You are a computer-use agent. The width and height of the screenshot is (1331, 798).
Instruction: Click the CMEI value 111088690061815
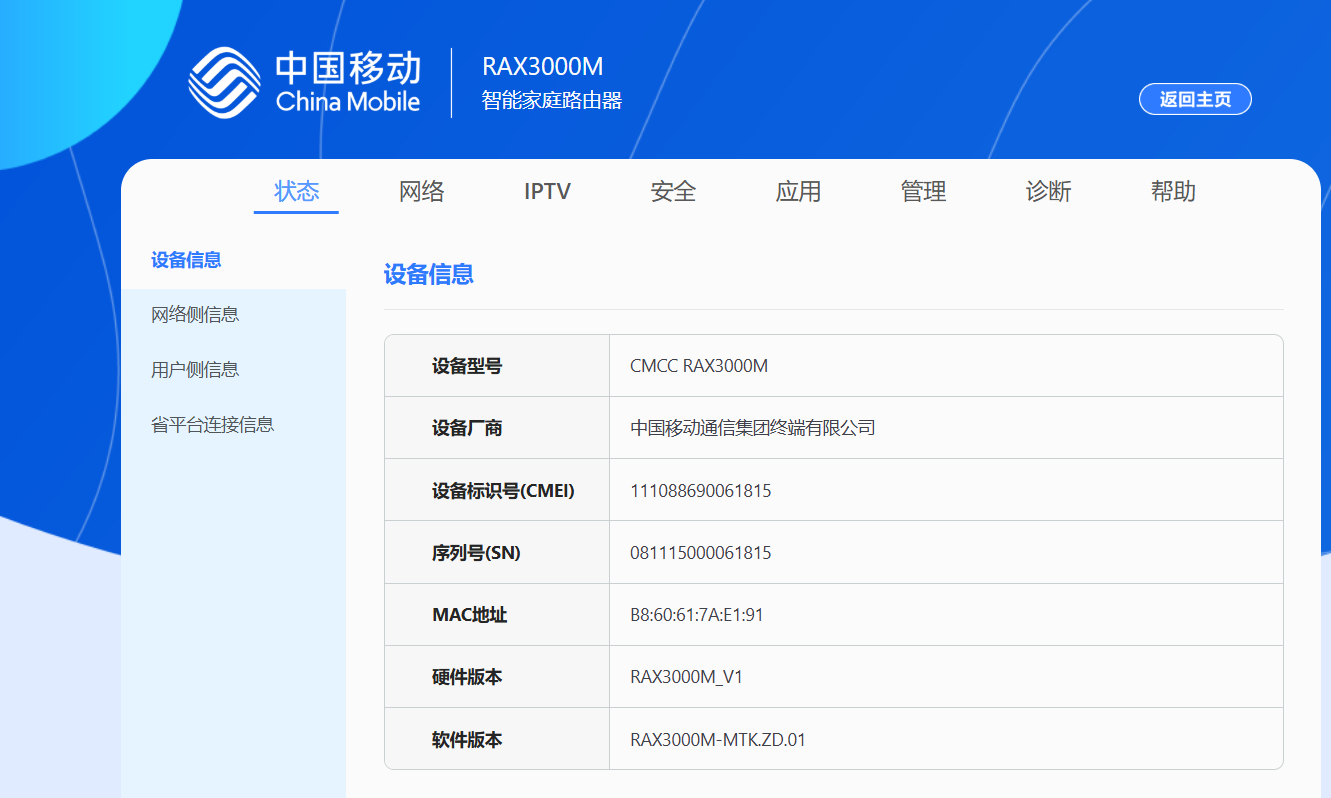700,491
